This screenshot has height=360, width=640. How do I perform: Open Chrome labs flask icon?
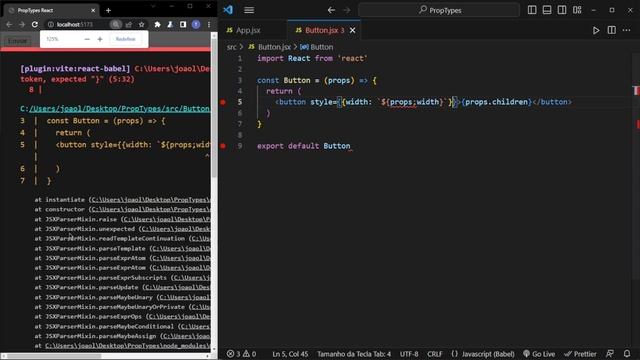pyautogui.click(x=170, y=24)
